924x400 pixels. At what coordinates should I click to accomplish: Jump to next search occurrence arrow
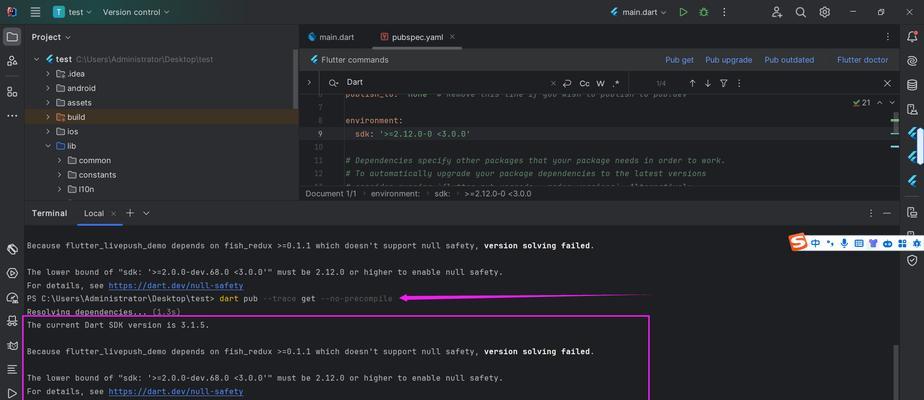pos(708,83)
